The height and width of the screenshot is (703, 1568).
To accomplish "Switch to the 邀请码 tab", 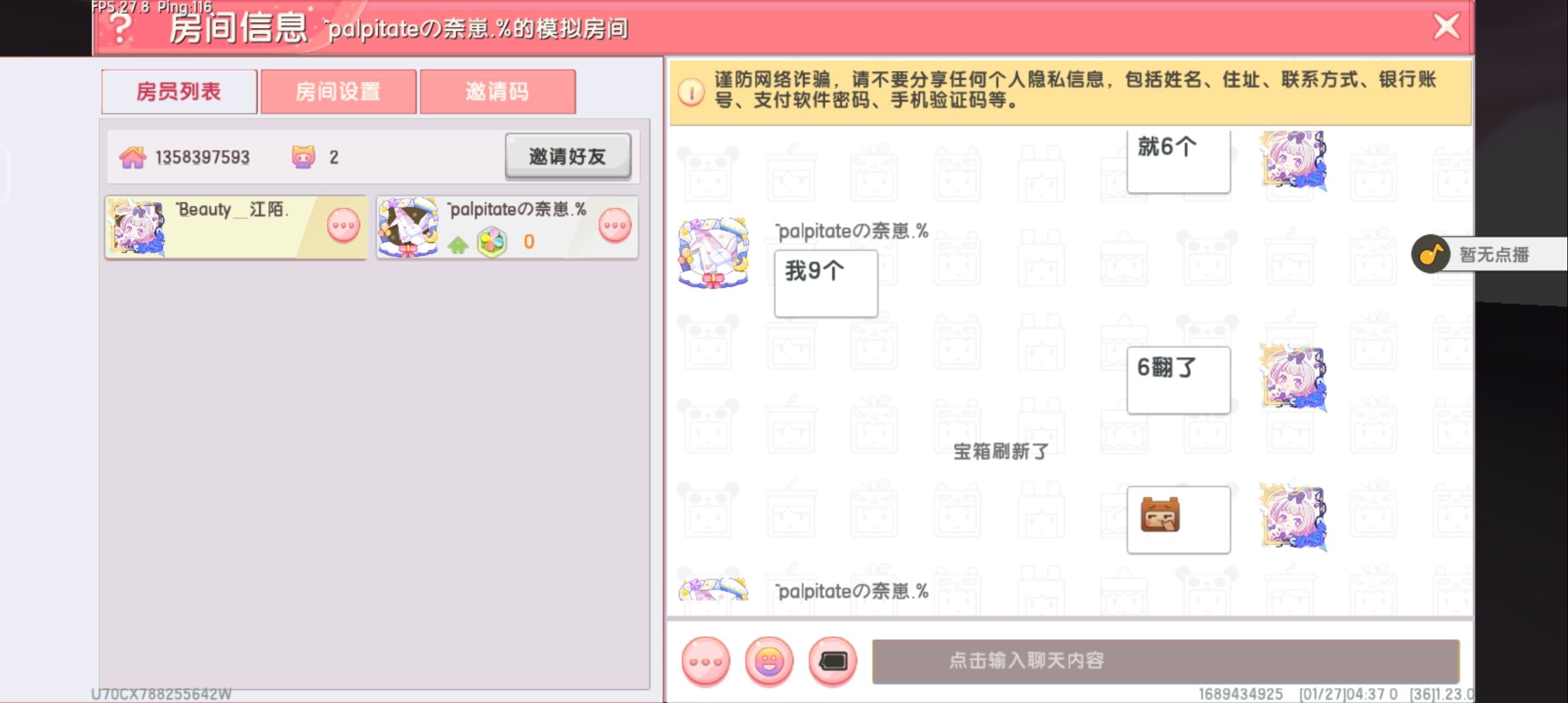I will pyautogui.click(x=497, y=92).
